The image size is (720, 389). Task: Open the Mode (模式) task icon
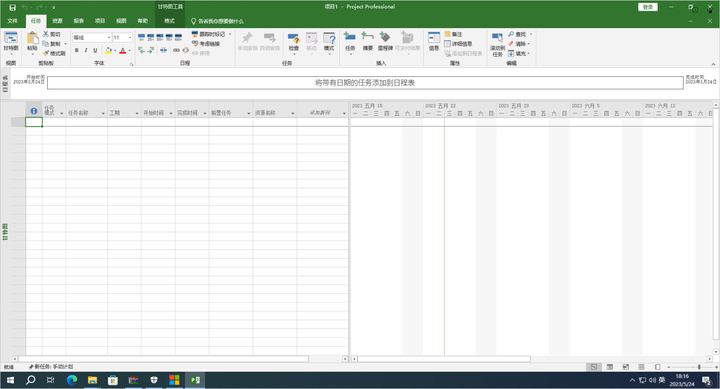[329, 39]
